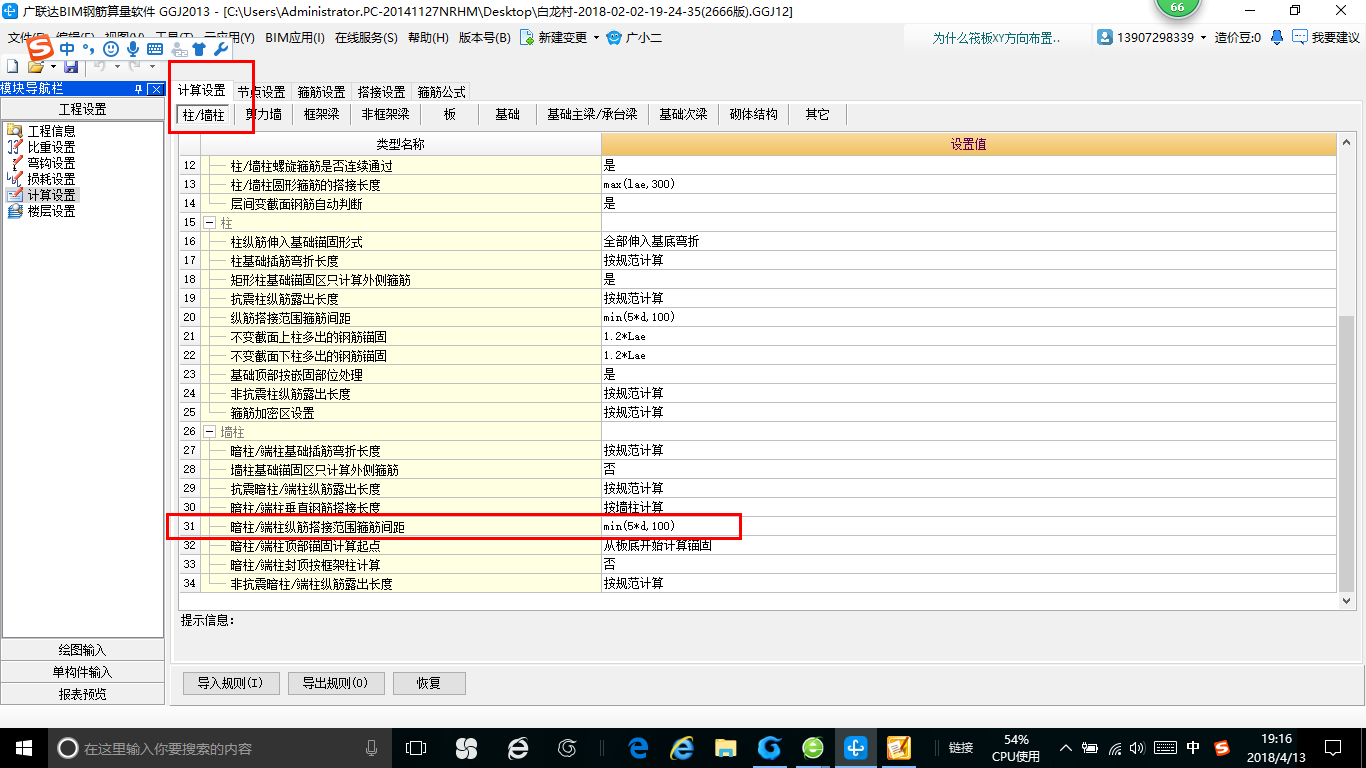Open the 在线服务(S) menu
Screen dimensions: 1366x768
coord(367,37)
